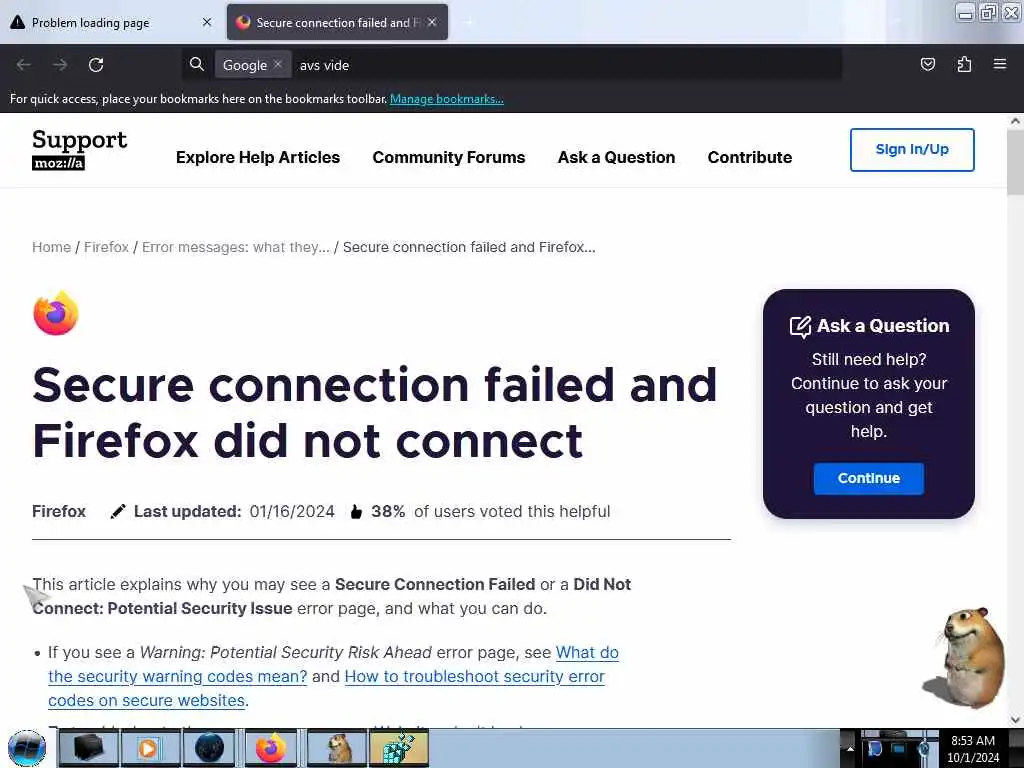Click the Sign In/Up button

point(912,150)
